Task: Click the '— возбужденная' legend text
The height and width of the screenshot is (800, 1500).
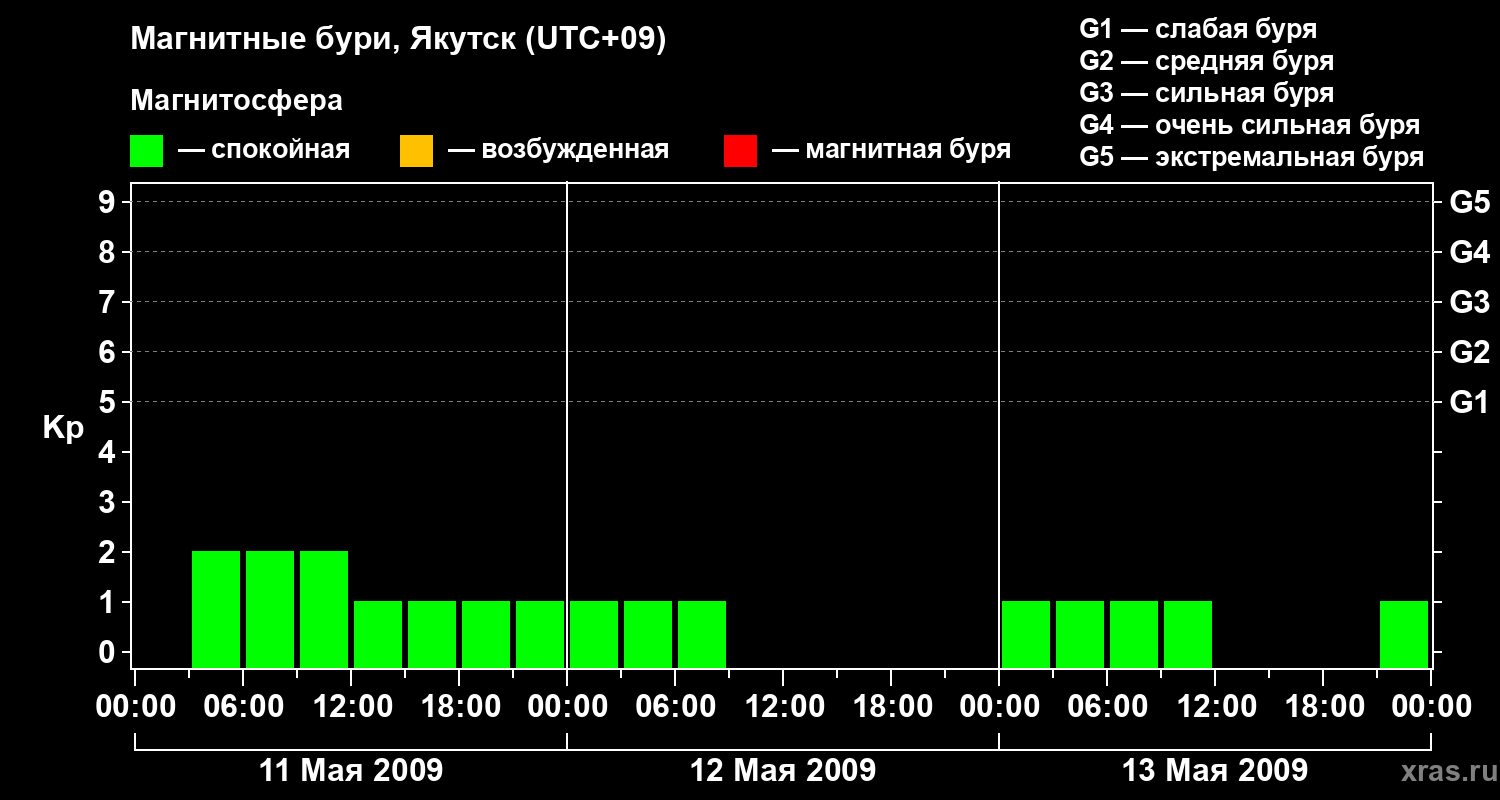Action: click(559, 151)
